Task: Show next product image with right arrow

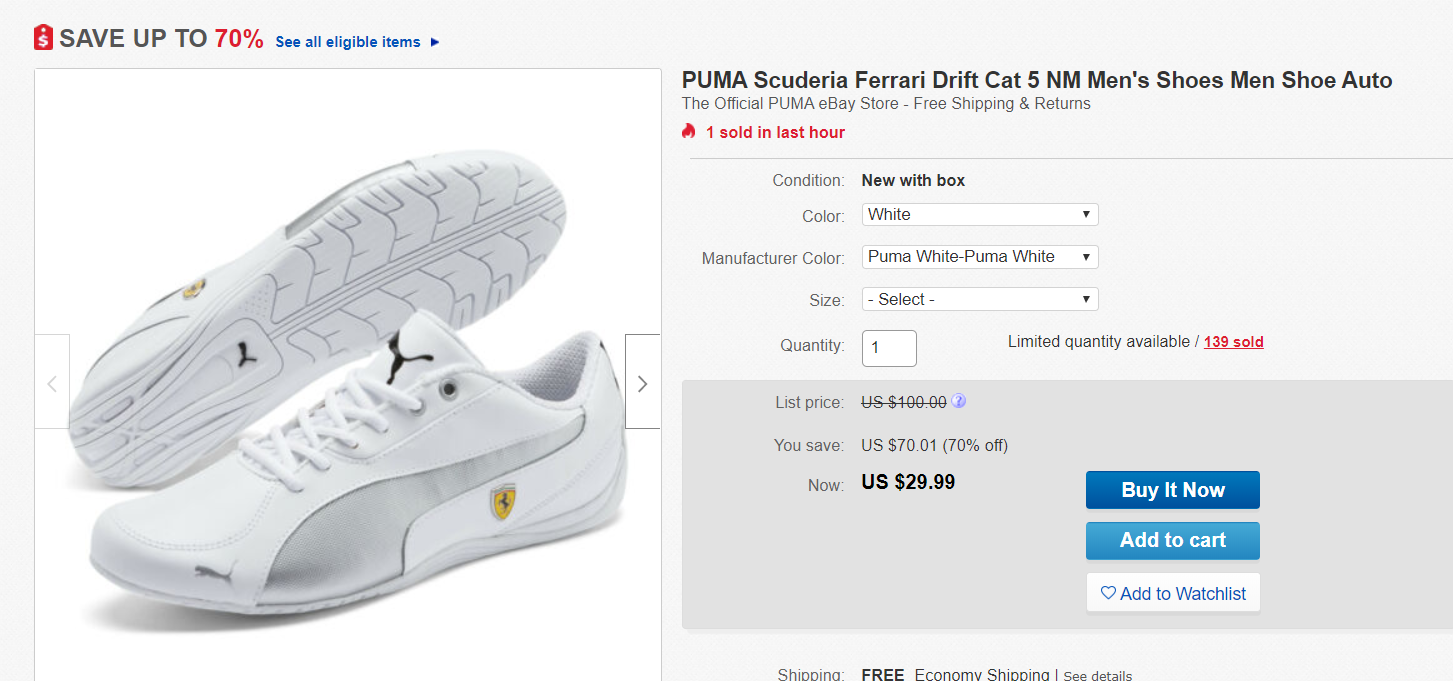Action: [x=642, y=383]
